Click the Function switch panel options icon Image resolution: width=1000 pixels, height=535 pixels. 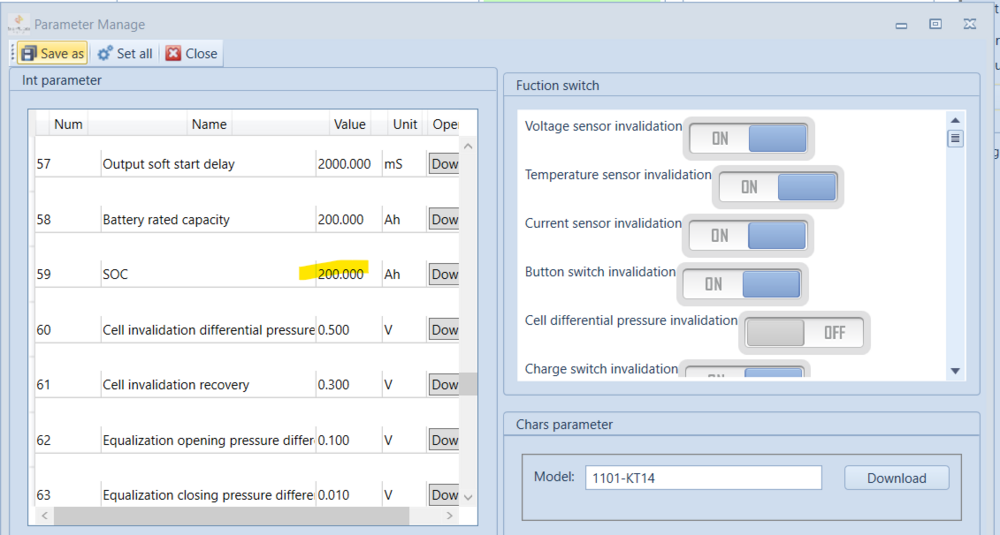955,138
